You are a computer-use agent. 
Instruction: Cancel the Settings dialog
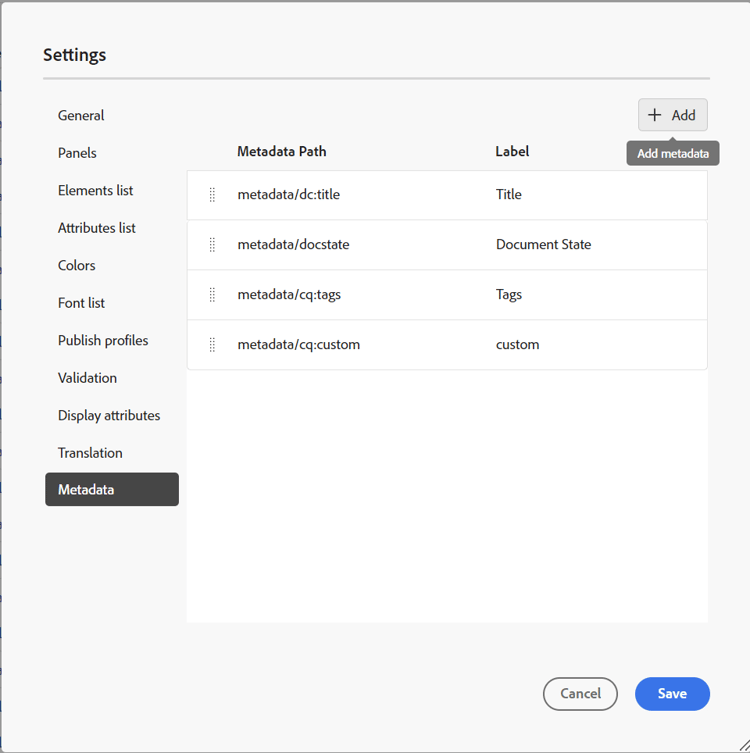pyautogui.click(x=580, y=693)
